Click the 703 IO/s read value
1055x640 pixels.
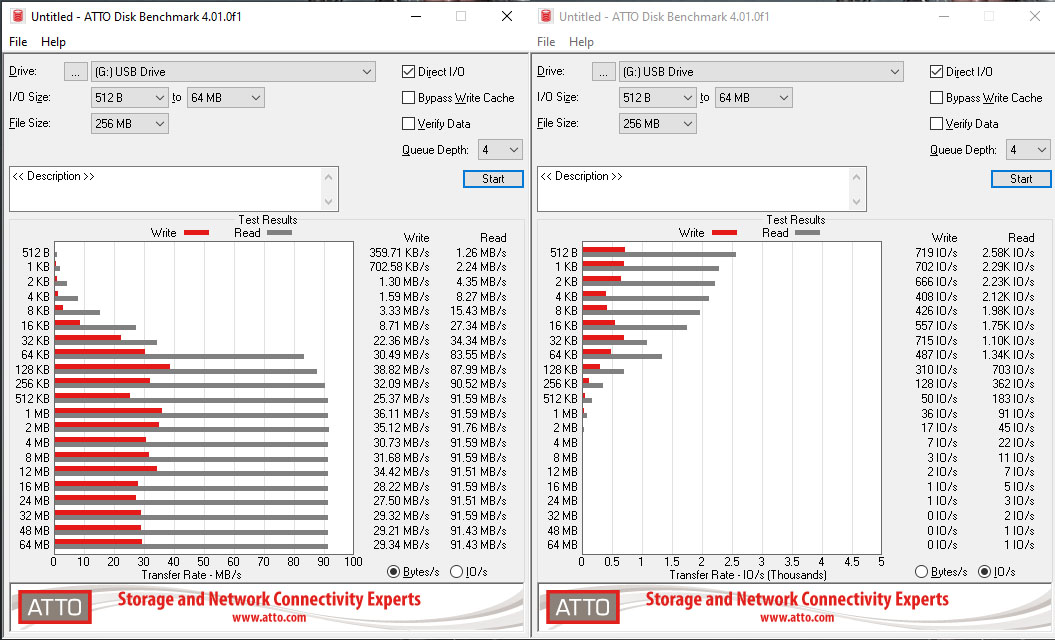tap(1013, 370)
